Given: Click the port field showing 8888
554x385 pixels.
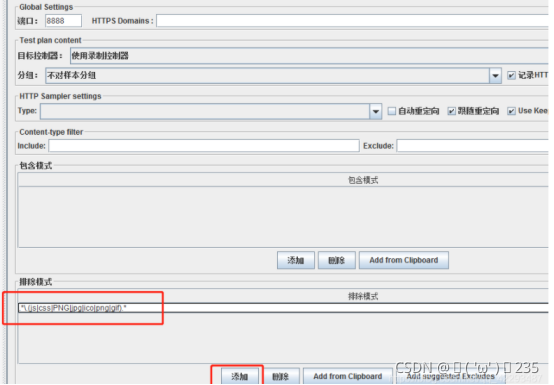Looking at the screenshot, I should [63, 21].
